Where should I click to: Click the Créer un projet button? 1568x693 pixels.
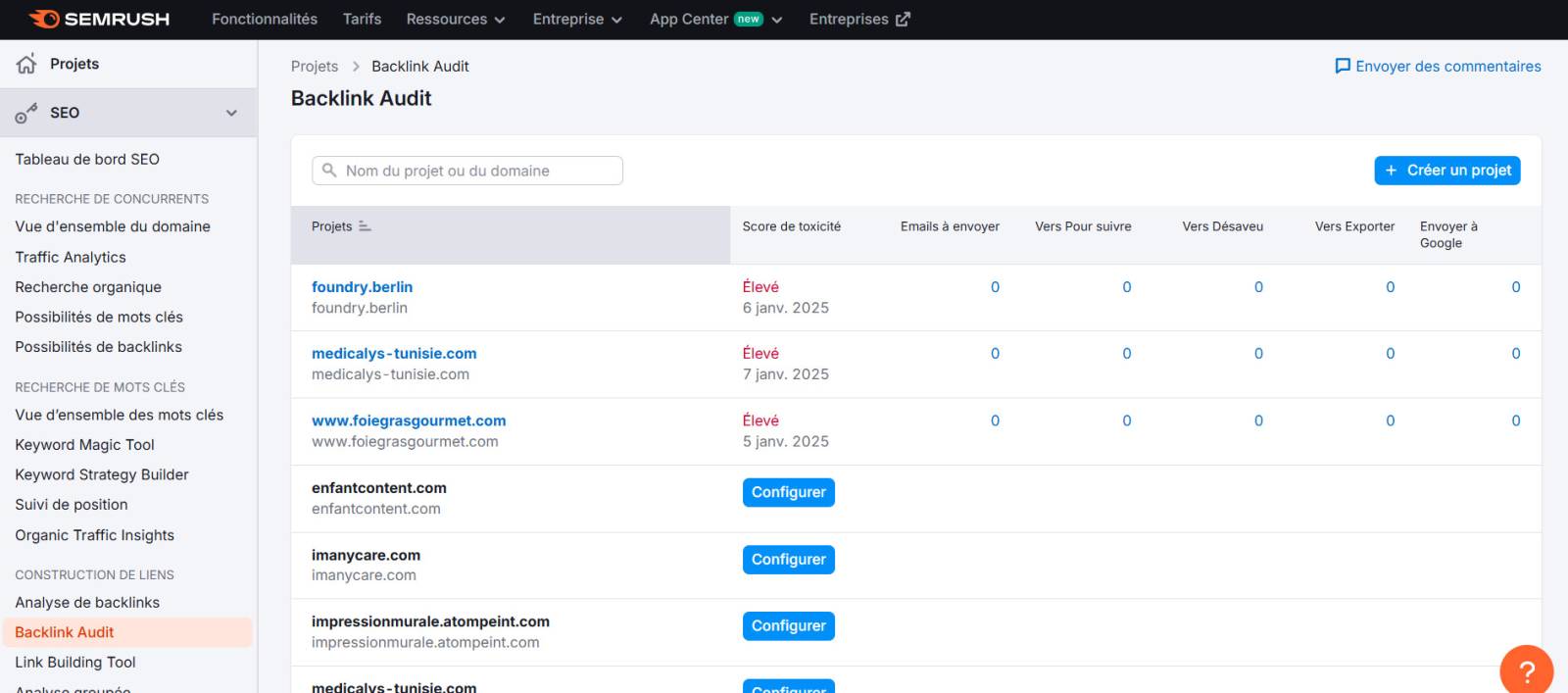1447,171
